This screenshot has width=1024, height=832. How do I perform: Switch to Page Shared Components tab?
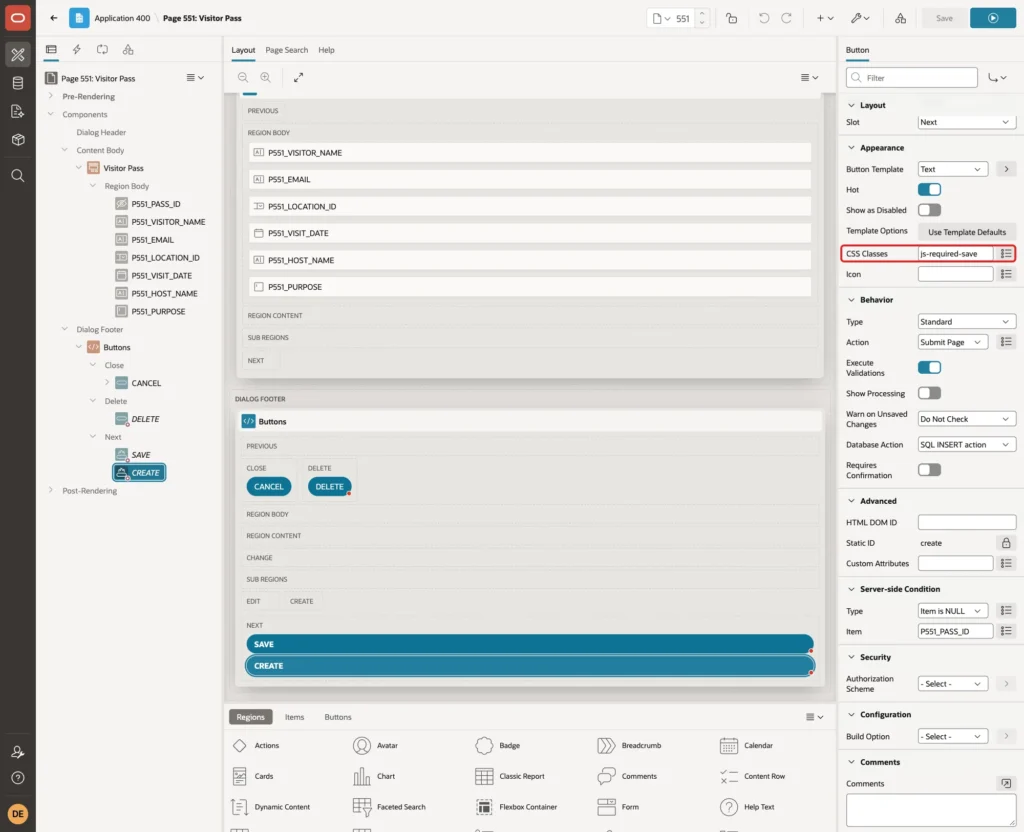point(128,50)
